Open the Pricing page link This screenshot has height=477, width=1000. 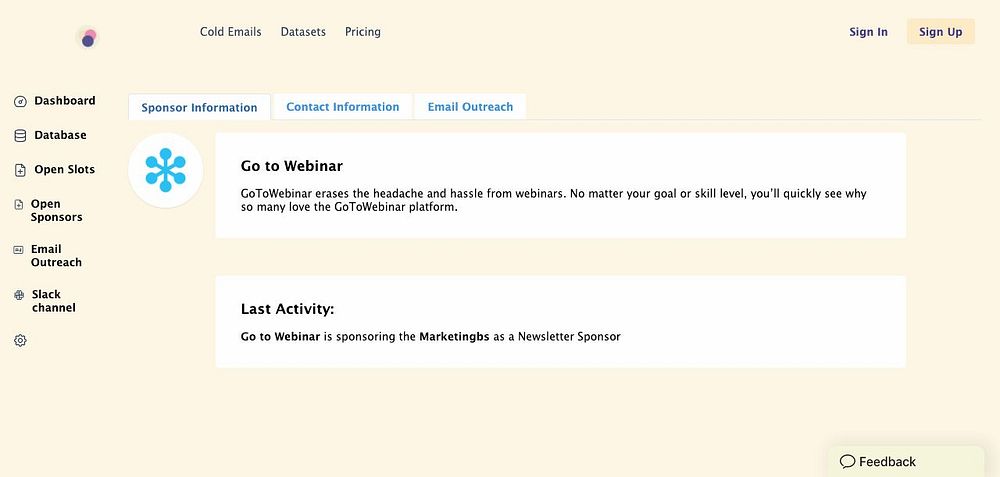pyautogui.click(x=363, y=32)
